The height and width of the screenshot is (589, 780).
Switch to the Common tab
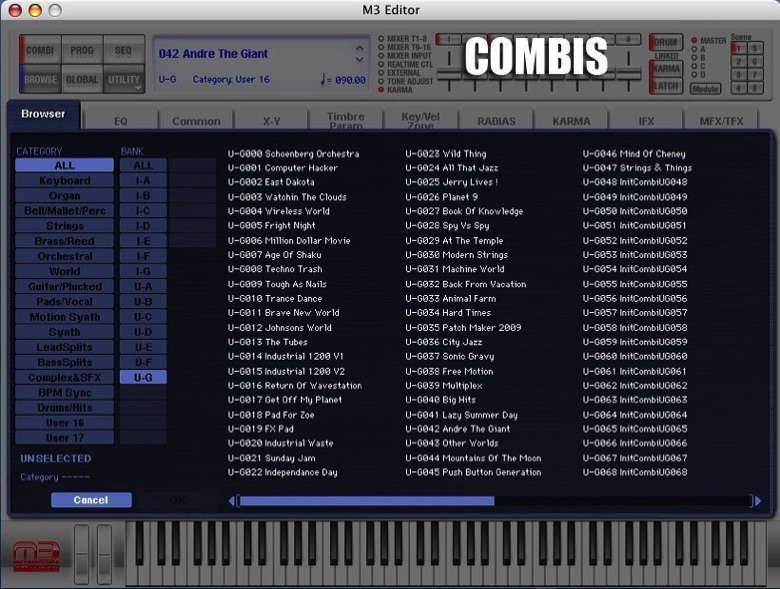tap(196, 121)
